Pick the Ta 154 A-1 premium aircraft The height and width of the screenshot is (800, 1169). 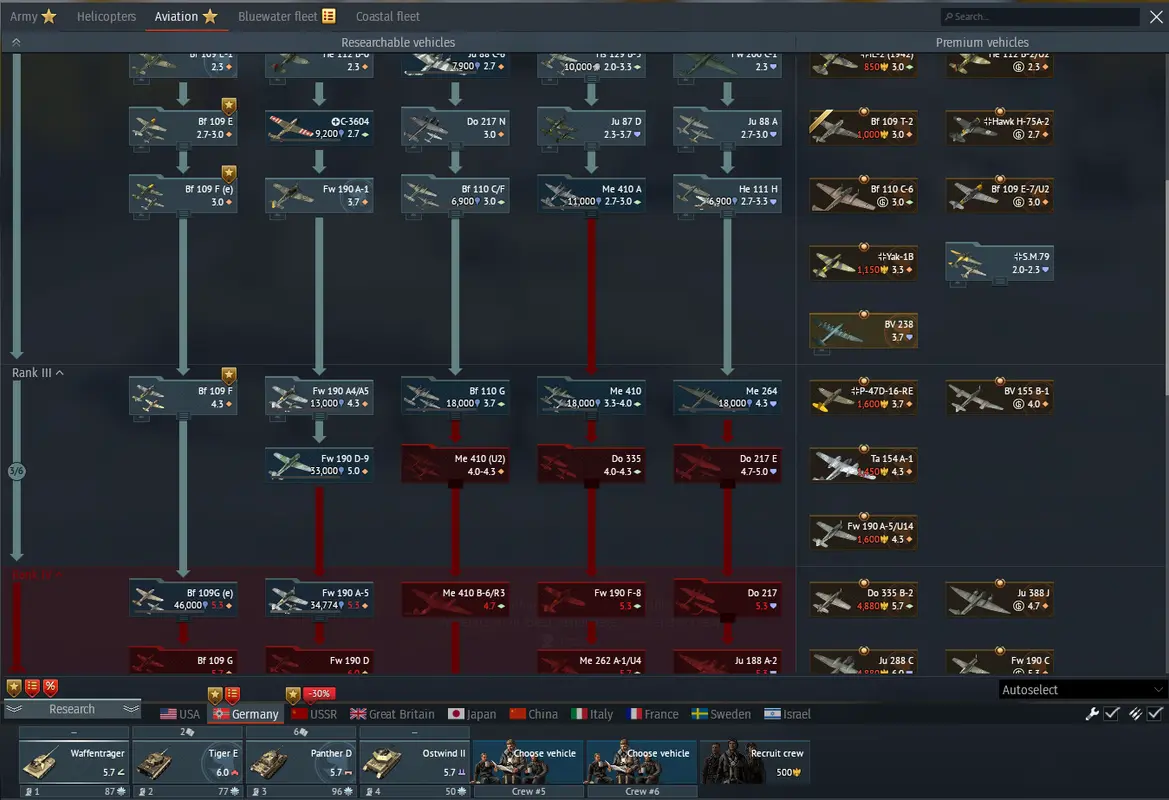tap(863, 464)
